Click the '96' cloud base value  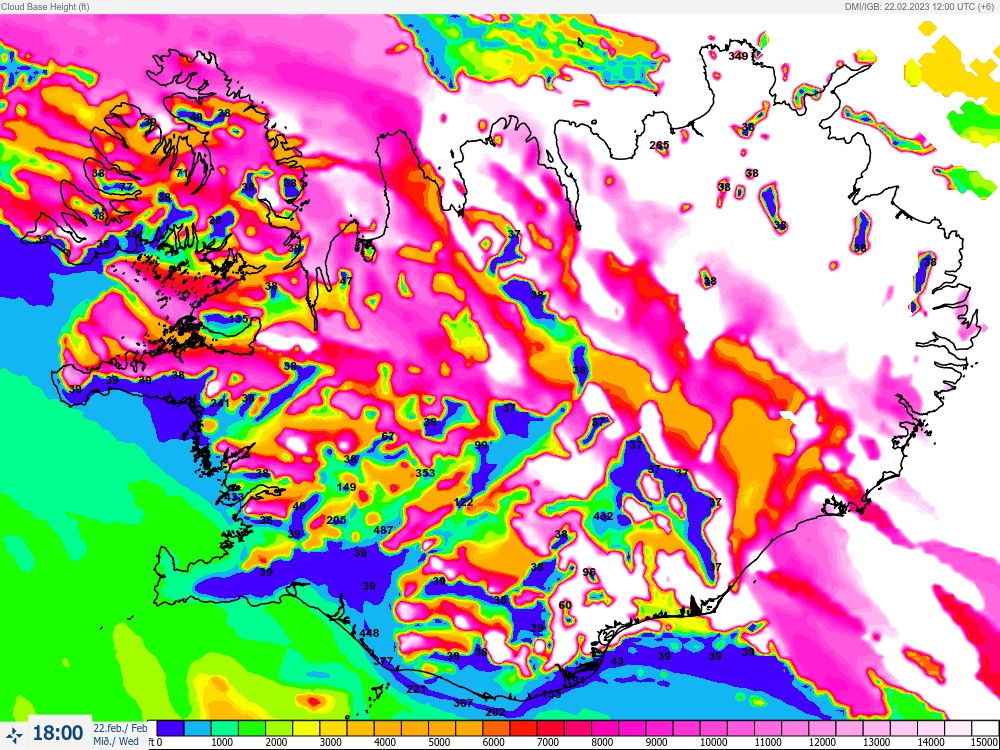(x=589, y=572)
